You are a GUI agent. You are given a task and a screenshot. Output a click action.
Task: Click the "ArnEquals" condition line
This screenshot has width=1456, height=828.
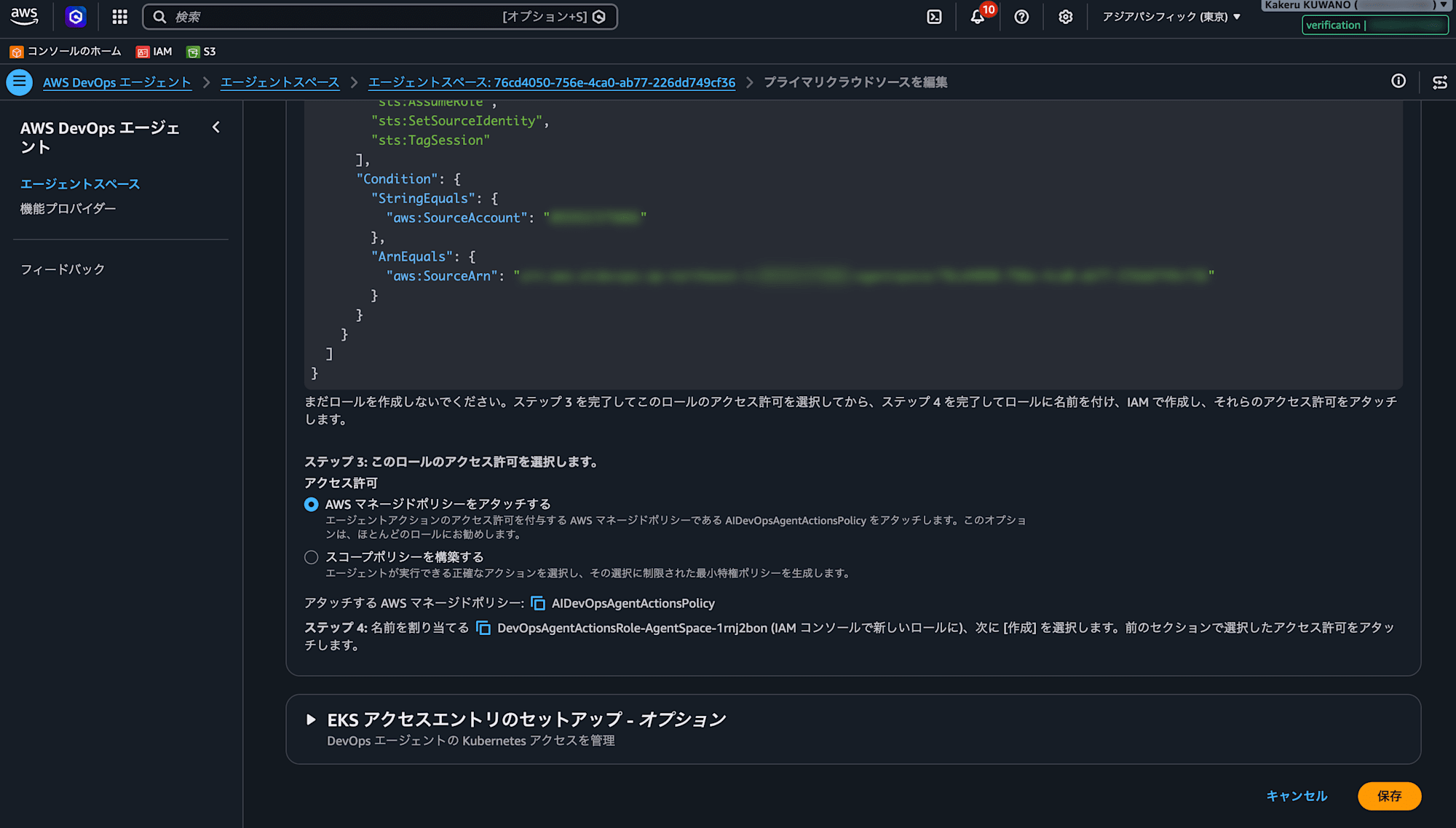coord(423,256)
